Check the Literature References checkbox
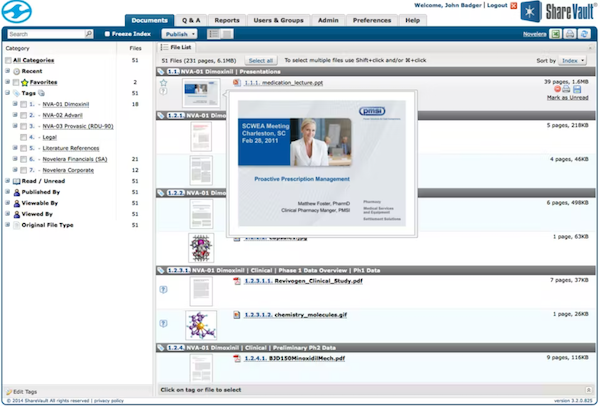Viewport: 600px width, 406px height. (23, 148)
